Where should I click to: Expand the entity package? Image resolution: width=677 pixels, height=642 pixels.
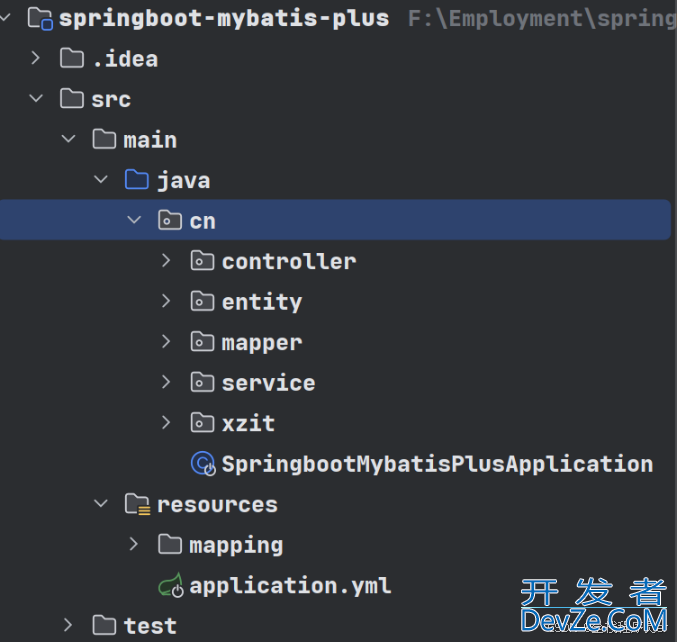pos(166,301)
